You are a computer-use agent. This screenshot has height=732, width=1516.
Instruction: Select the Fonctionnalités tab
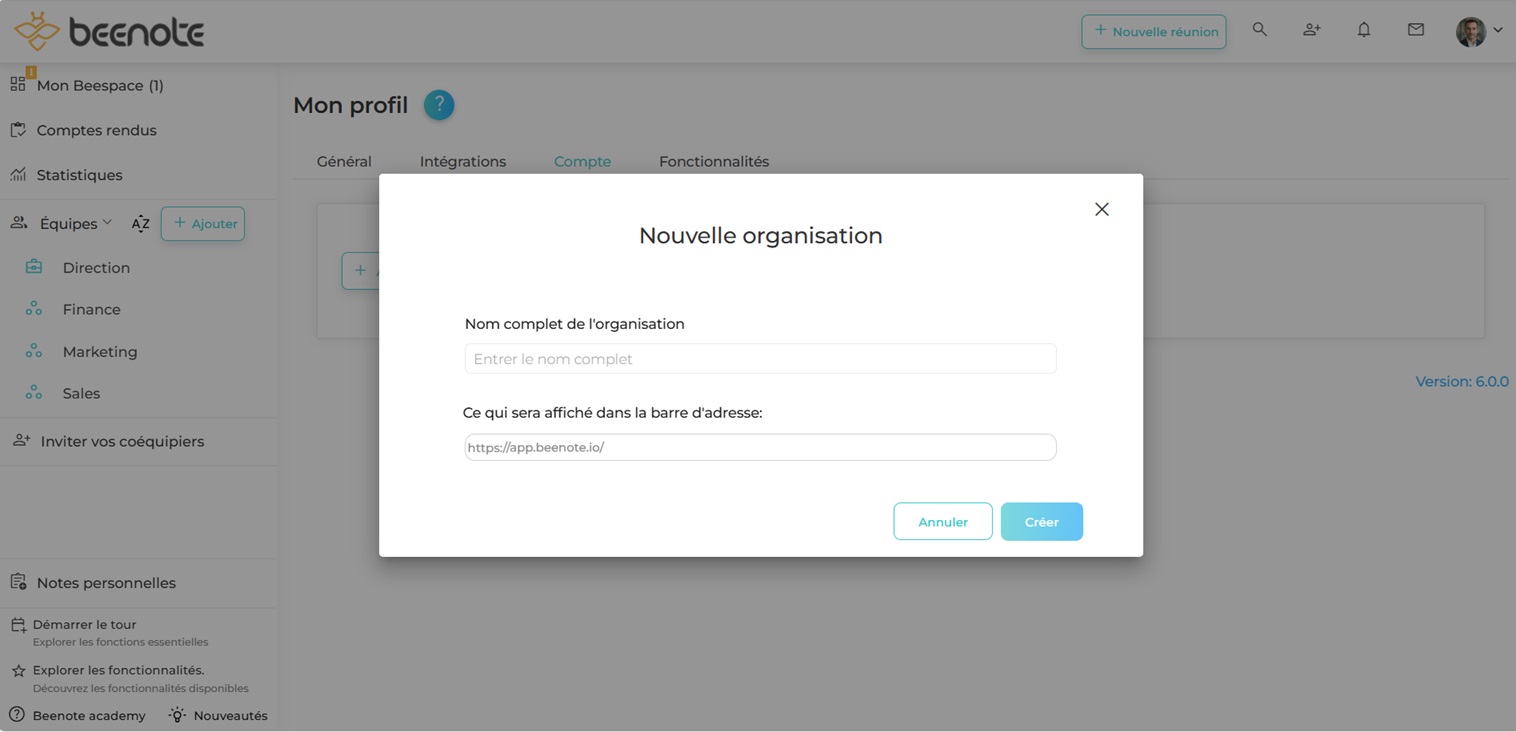(714, 162)
